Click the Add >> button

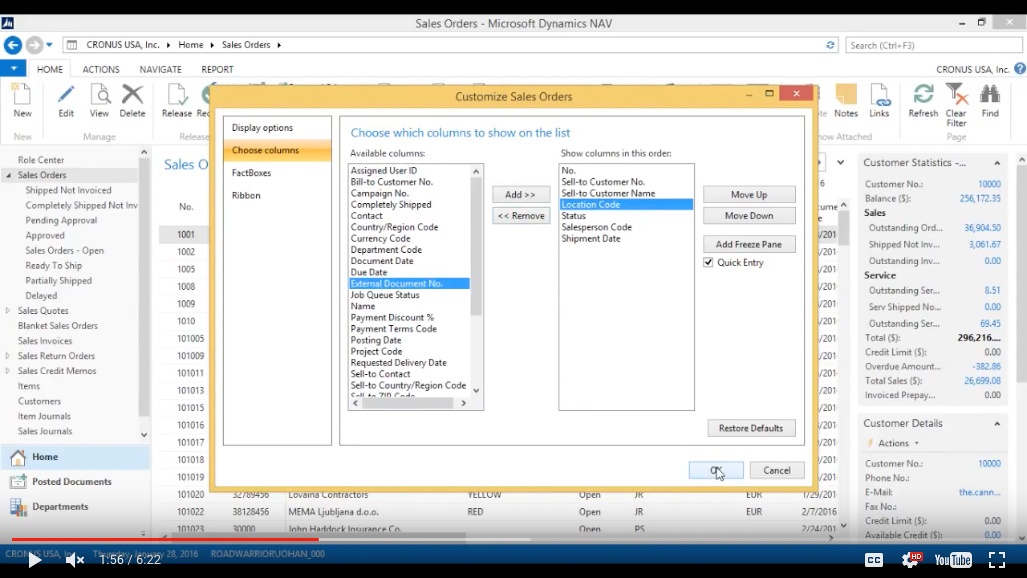coord(521,195)
